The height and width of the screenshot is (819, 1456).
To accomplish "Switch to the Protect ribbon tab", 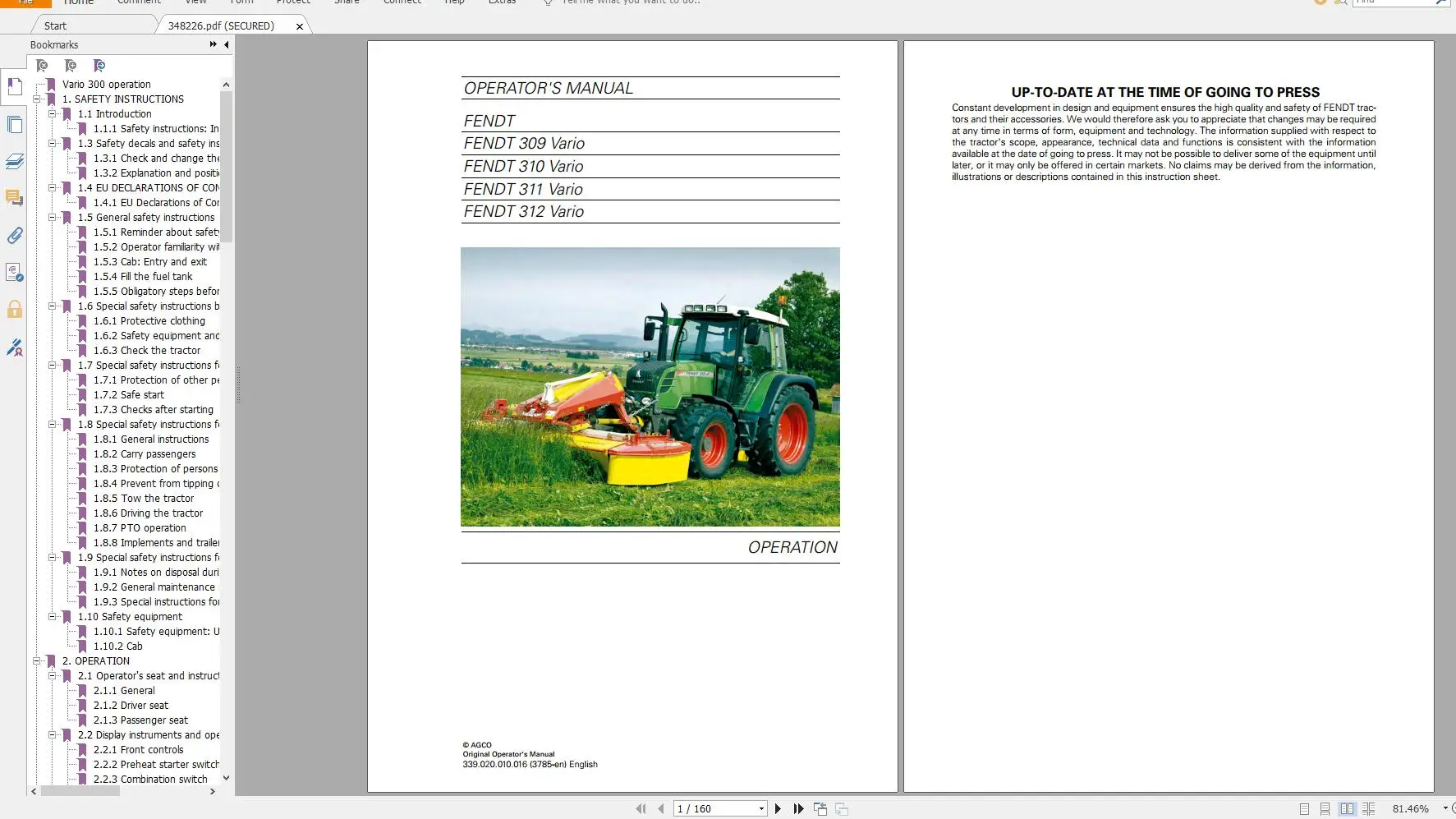I will click(x=294, y=3).
